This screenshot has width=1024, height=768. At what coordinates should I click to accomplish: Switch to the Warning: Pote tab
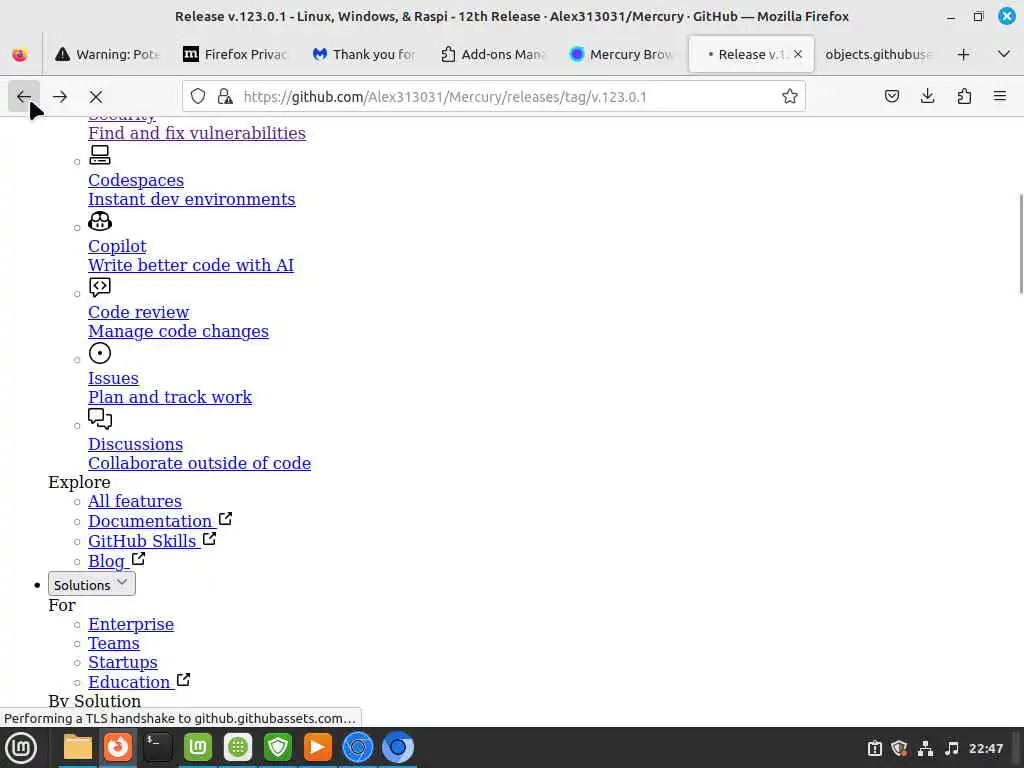[107, 54]
